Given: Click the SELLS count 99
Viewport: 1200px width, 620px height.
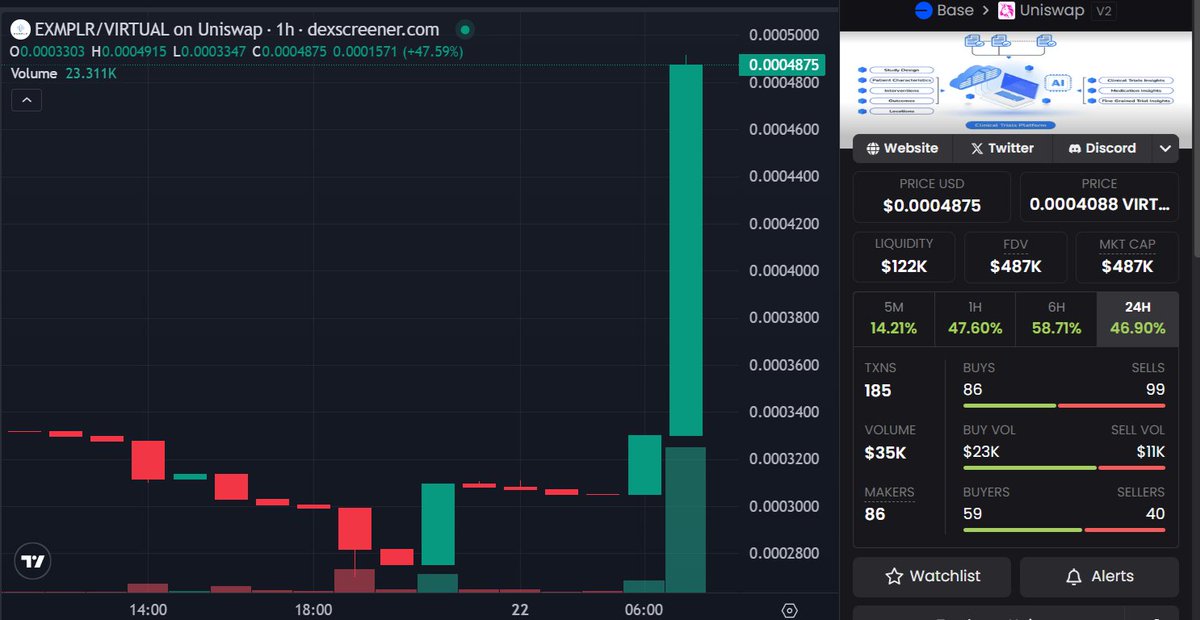Looking at the screenshot, I should (1155, 390).
